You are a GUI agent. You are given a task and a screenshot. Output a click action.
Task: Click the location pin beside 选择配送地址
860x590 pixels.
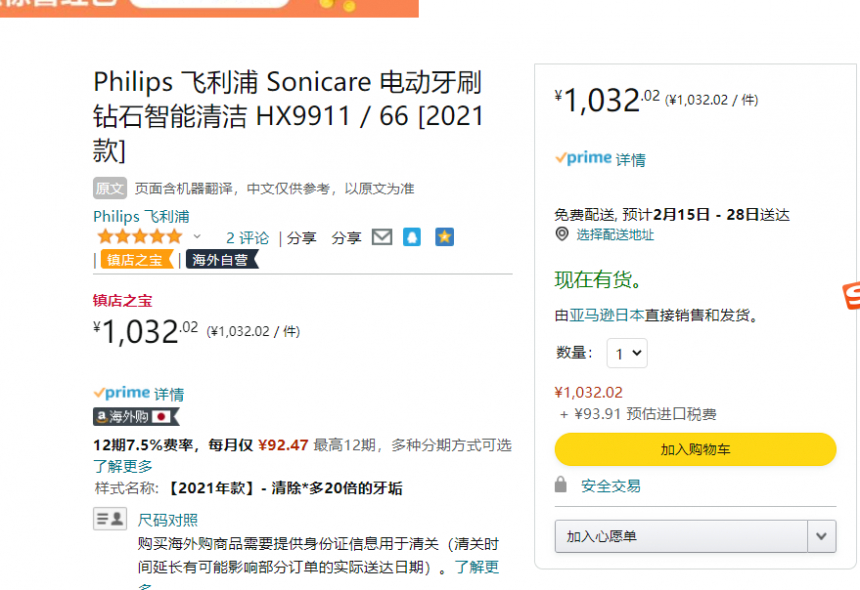click(x=562, y=235)
